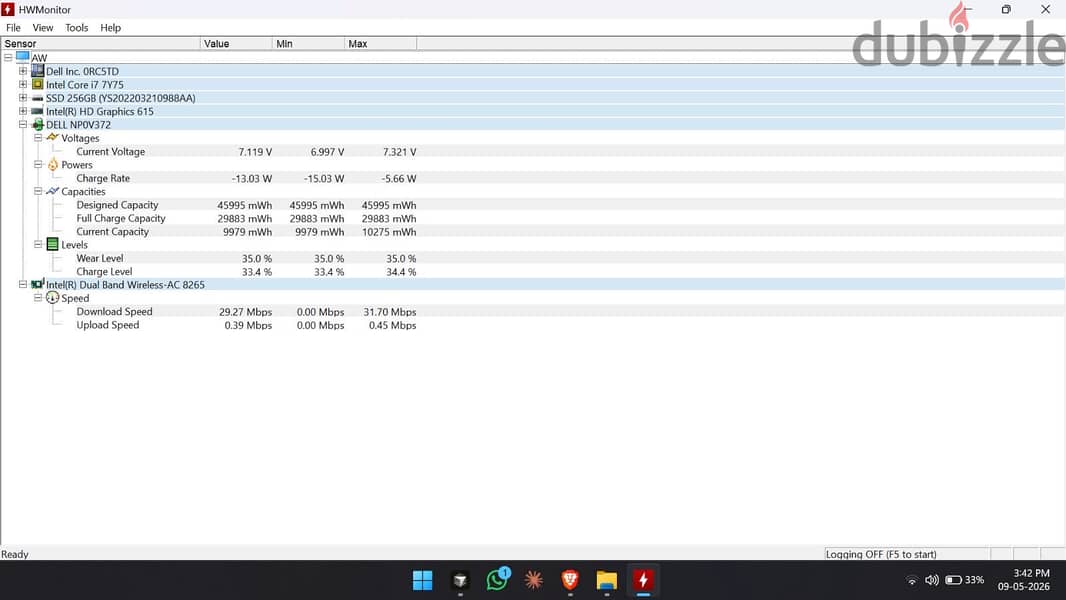Click the HWMonitor taskbar icon
Image resolution: width=1066 pixels, height=600 pixels.
tap(643, 580)
